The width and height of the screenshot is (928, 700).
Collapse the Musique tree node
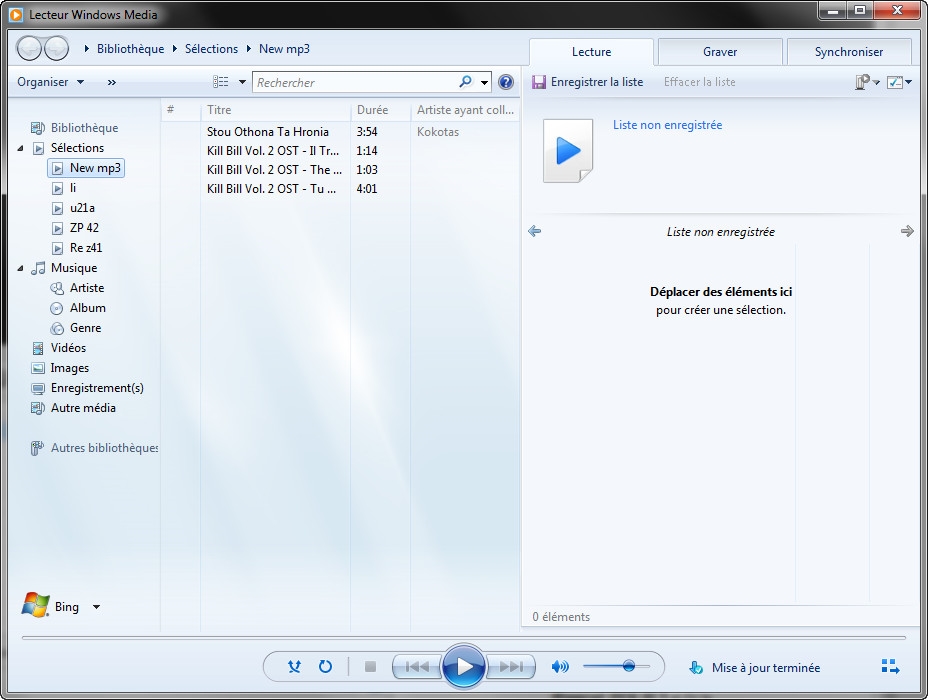tap(21, 268)
